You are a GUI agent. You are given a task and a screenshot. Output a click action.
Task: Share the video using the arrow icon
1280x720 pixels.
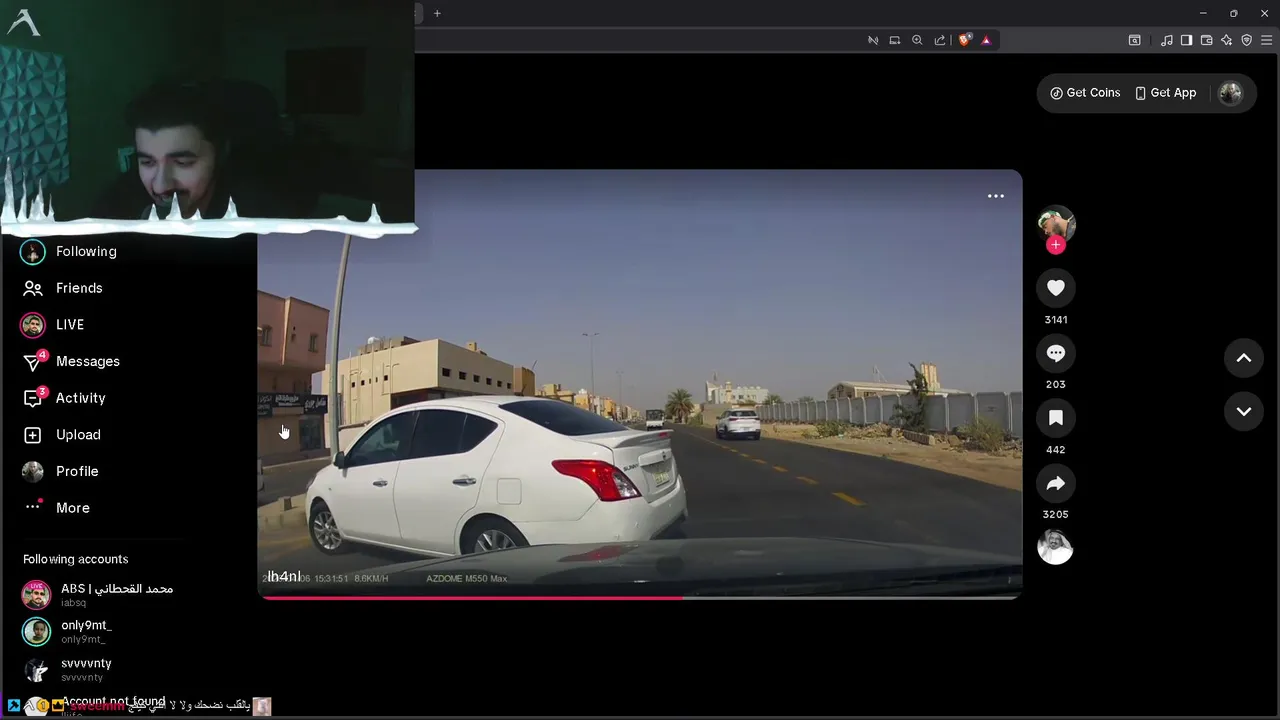[1056, 483]
